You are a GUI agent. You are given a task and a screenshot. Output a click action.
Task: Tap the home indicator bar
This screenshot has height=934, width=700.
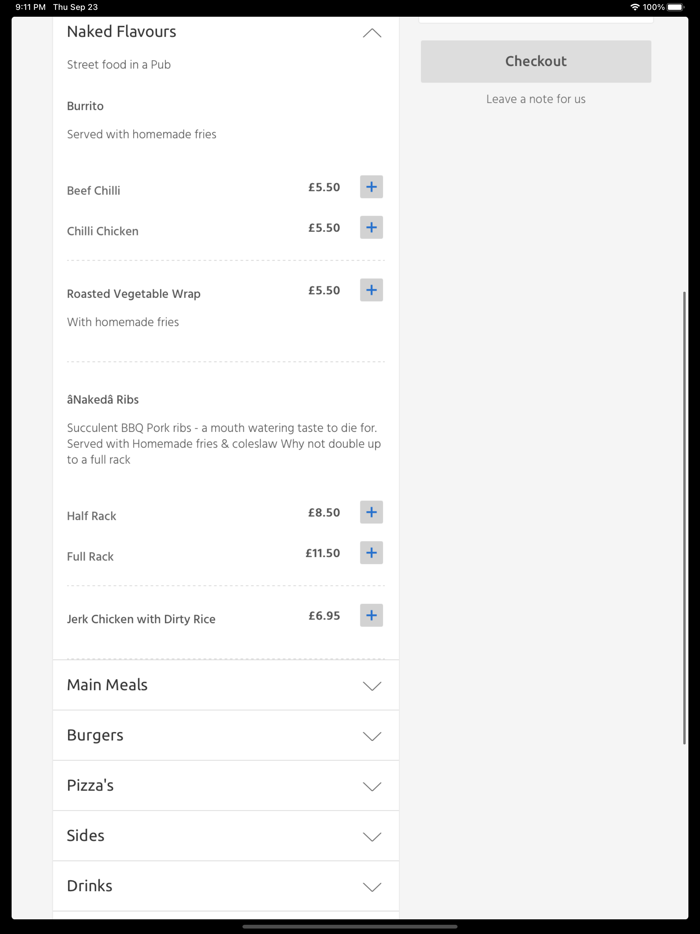[350, 926]
